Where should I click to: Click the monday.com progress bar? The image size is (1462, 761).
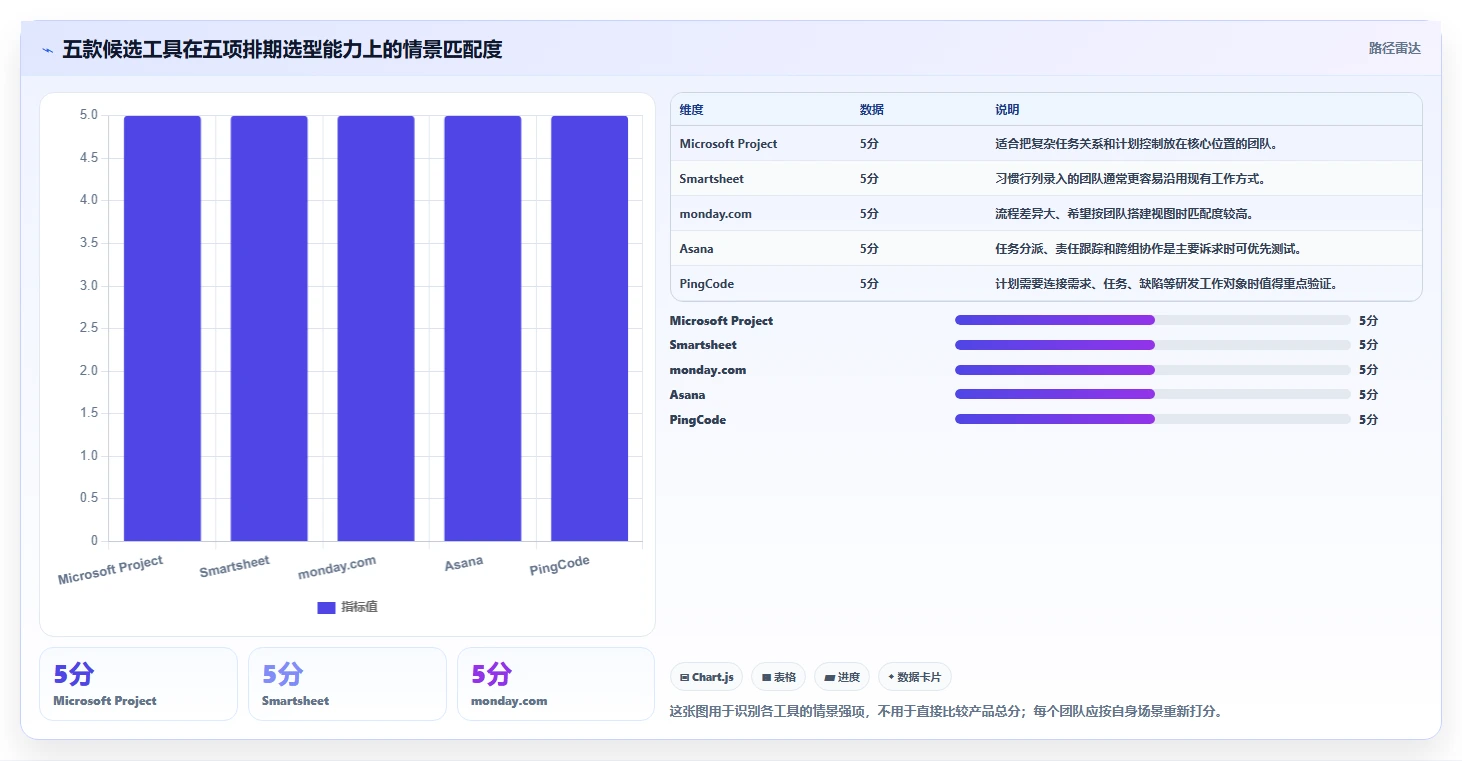1152,370
